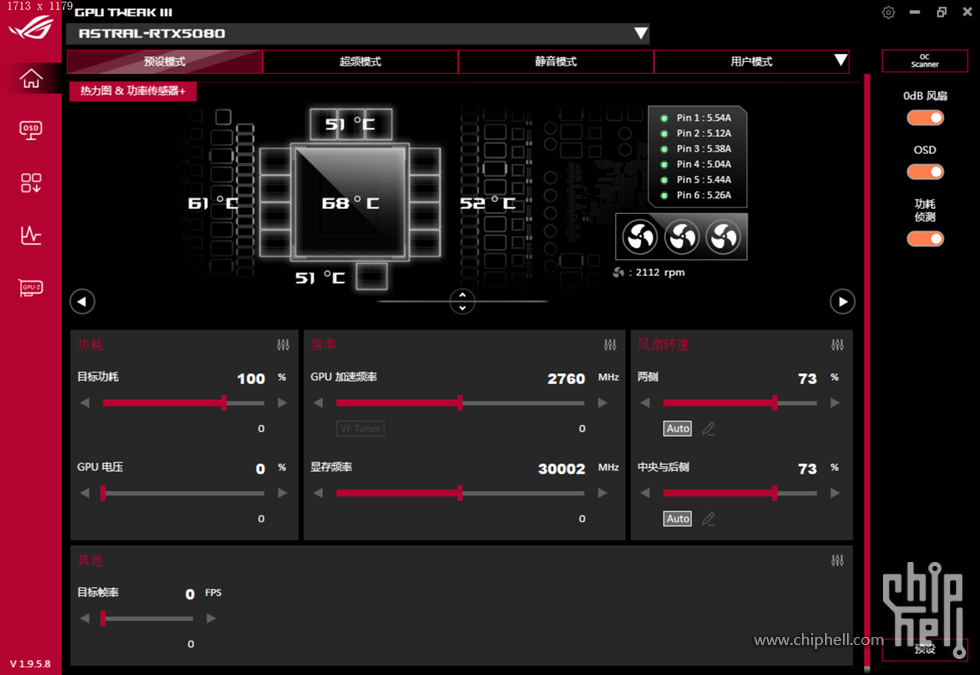Click the first fan icon
Viewport: 980px width, 675px height.
(x=639, y=238)
